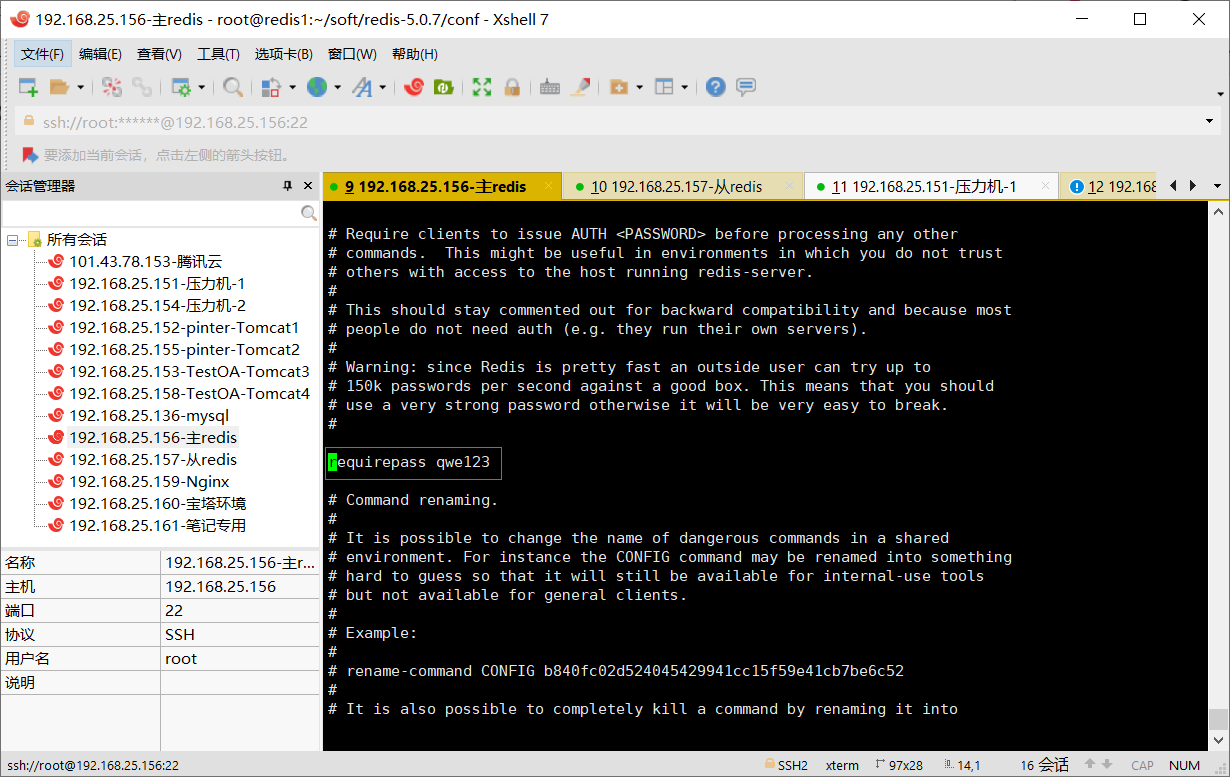The height and width of the screenshot is (777, 1230).
Task: Close the 192.168.25.151-压力机-1 tab
Action: click(x=1044, y=186)
